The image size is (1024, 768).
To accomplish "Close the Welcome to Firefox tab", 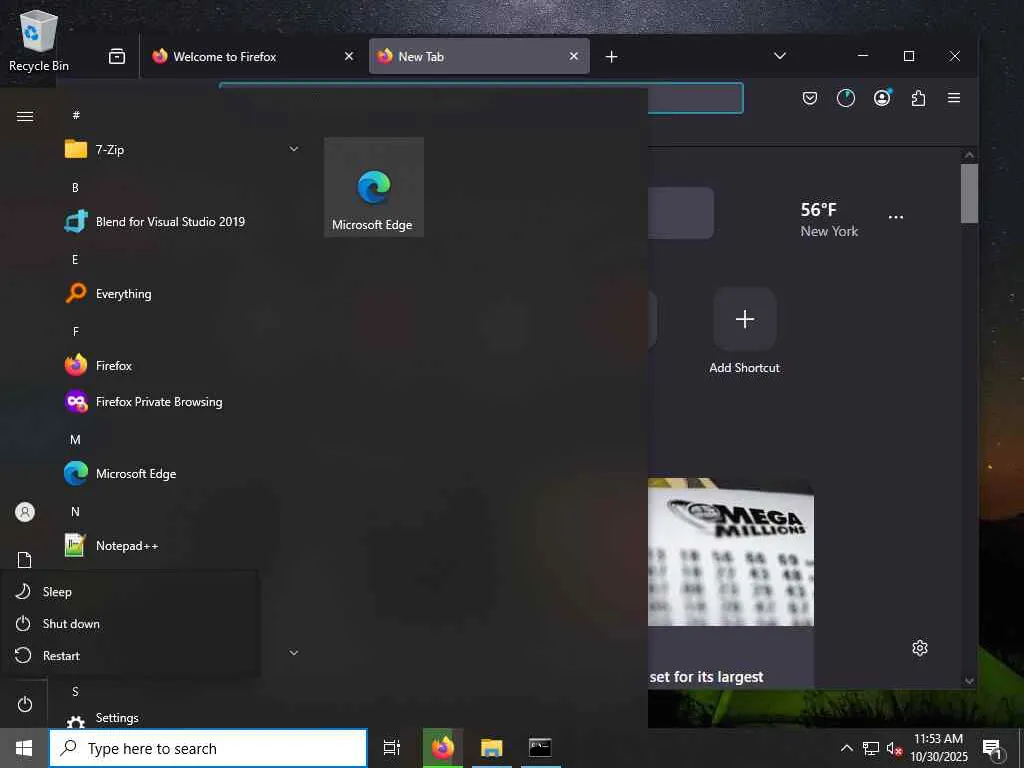I will pos(349,56).
